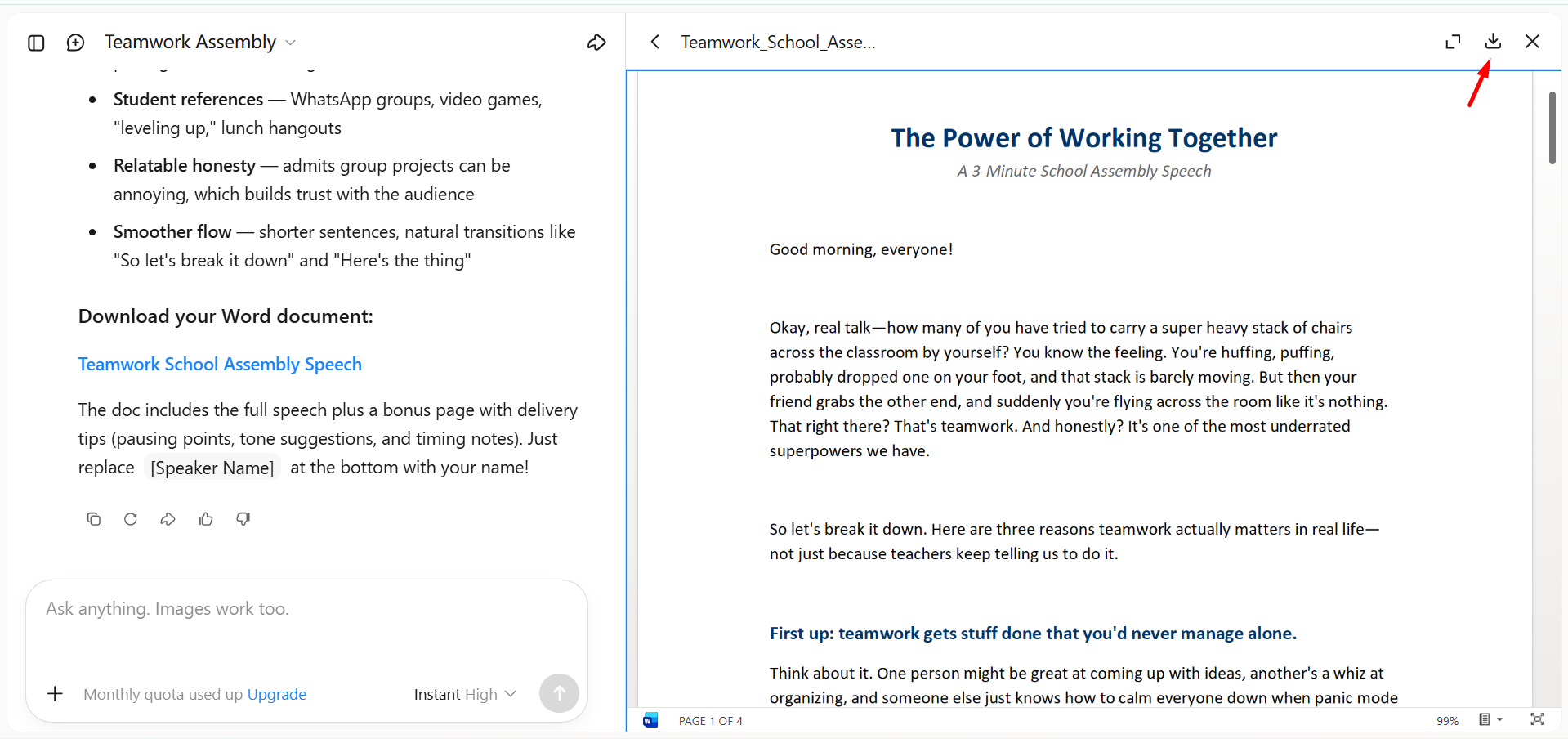Share this response with the arrow icon
This screenshot has height=739, width=1568.
tap(168, 519)
